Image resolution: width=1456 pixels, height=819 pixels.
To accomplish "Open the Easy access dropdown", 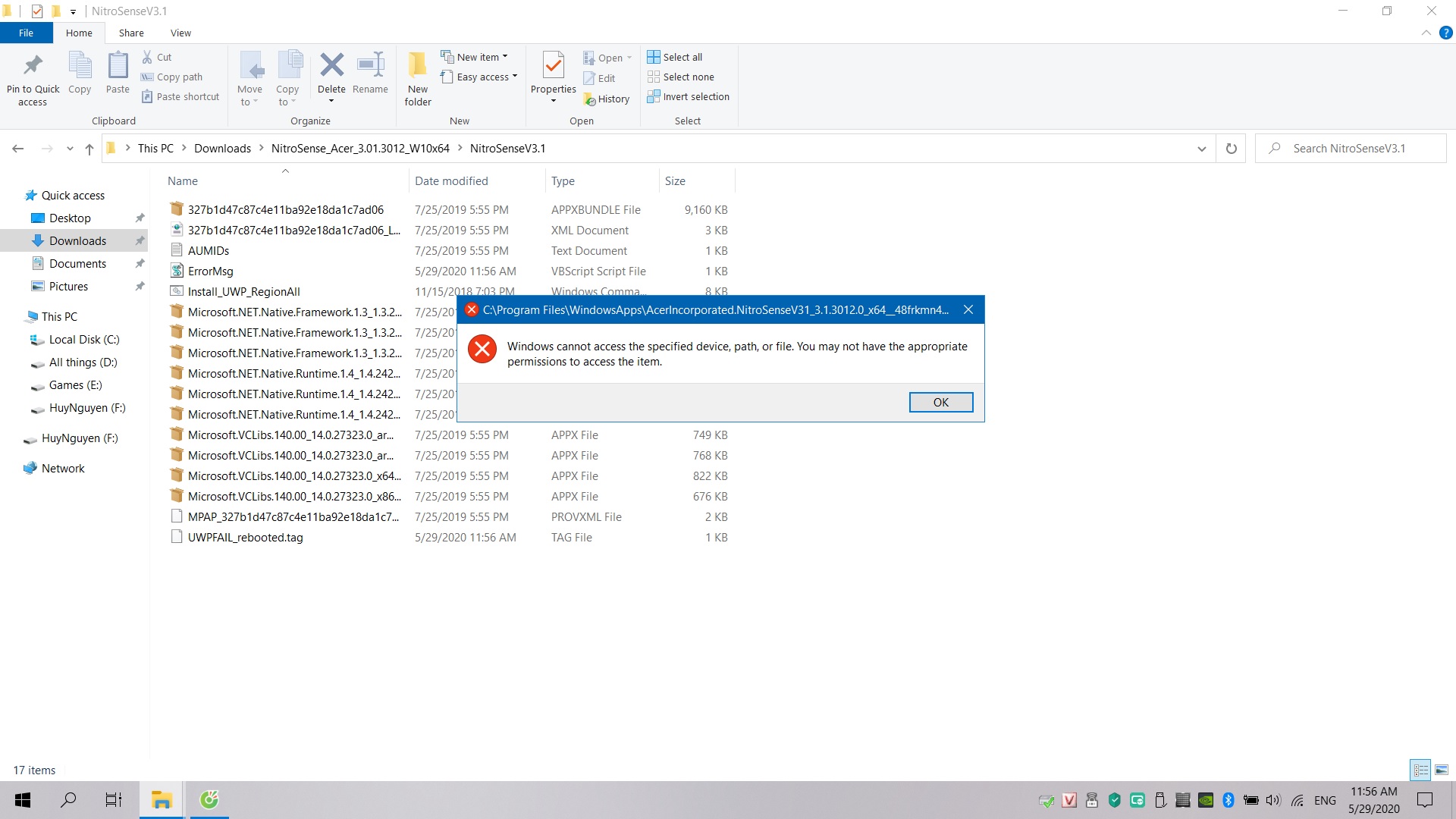I will 479,77.
